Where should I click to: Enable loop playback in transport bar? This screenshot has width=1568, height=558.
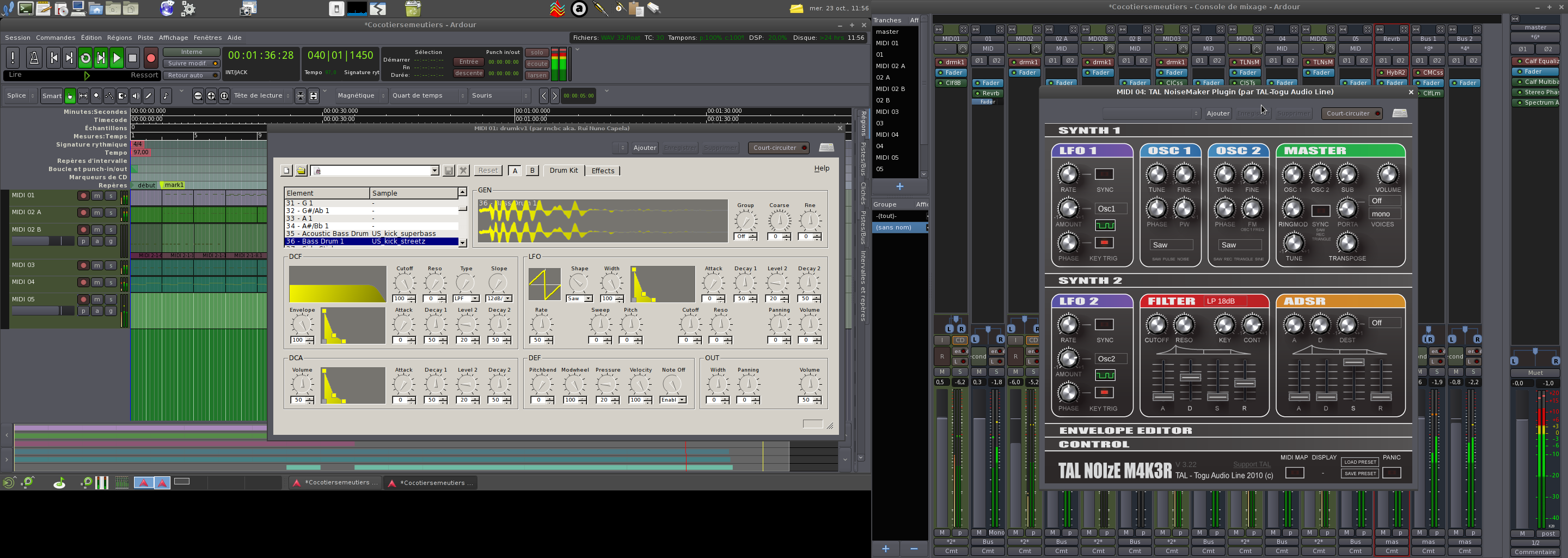point(85,58)
